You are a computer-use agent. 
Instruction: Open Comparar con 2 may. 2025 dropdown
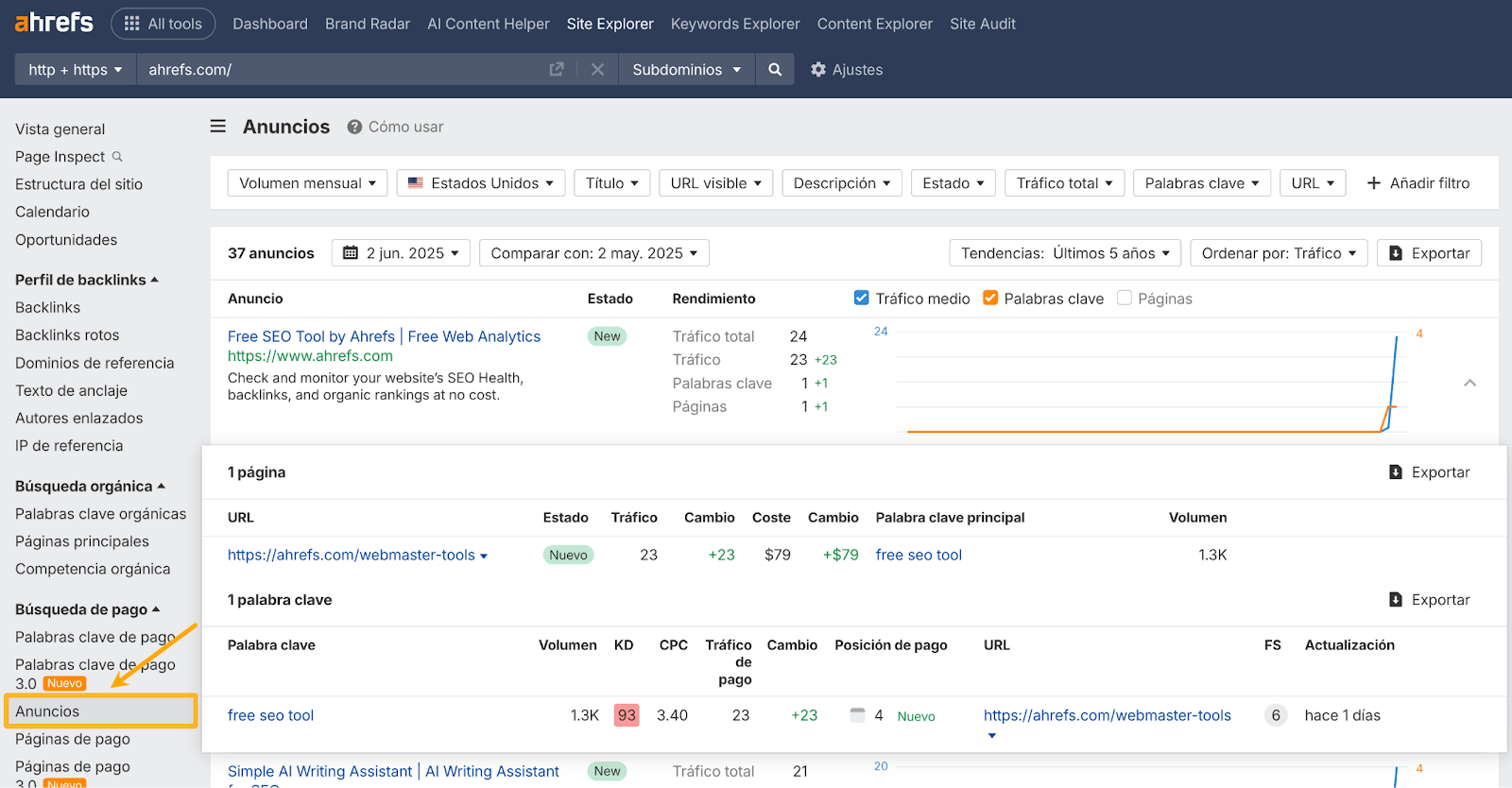[594, 253]
